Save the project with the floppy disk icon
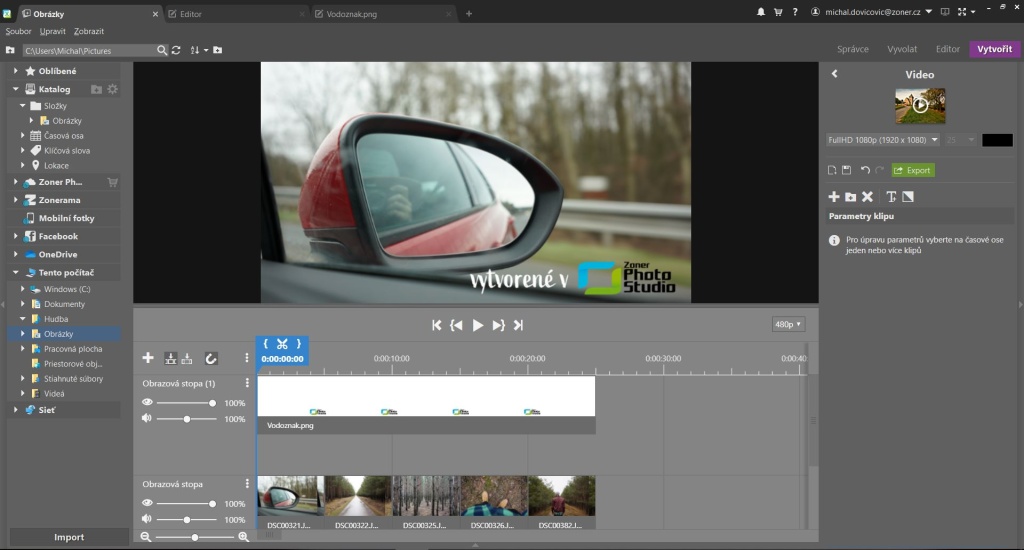Image resolution: width=1024 pixels, height=550 pixels. (x=846, y=170)
